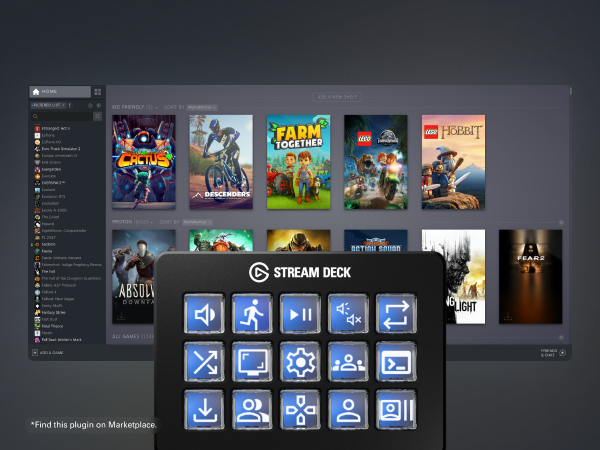Tap the play/pause key on Stream Deck
This screenshot has height=450, width=600.
(300, 314)
